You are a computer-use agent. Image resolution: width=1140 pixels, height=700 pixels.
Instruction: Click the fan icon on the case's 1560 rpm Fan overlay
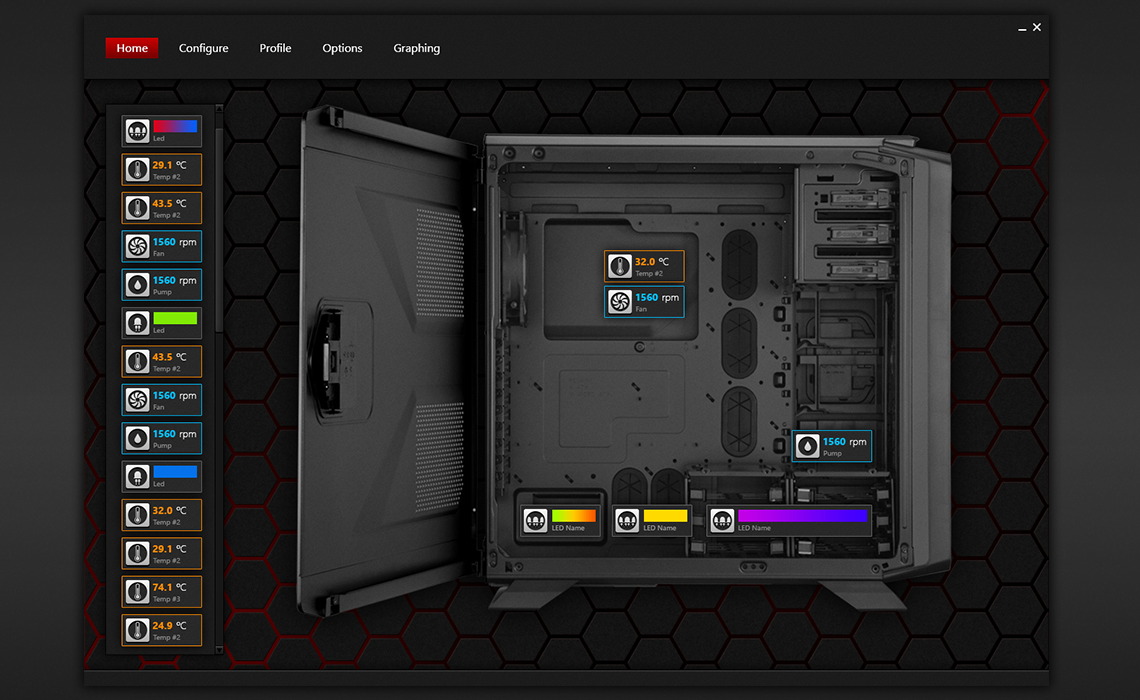(621, 300)
